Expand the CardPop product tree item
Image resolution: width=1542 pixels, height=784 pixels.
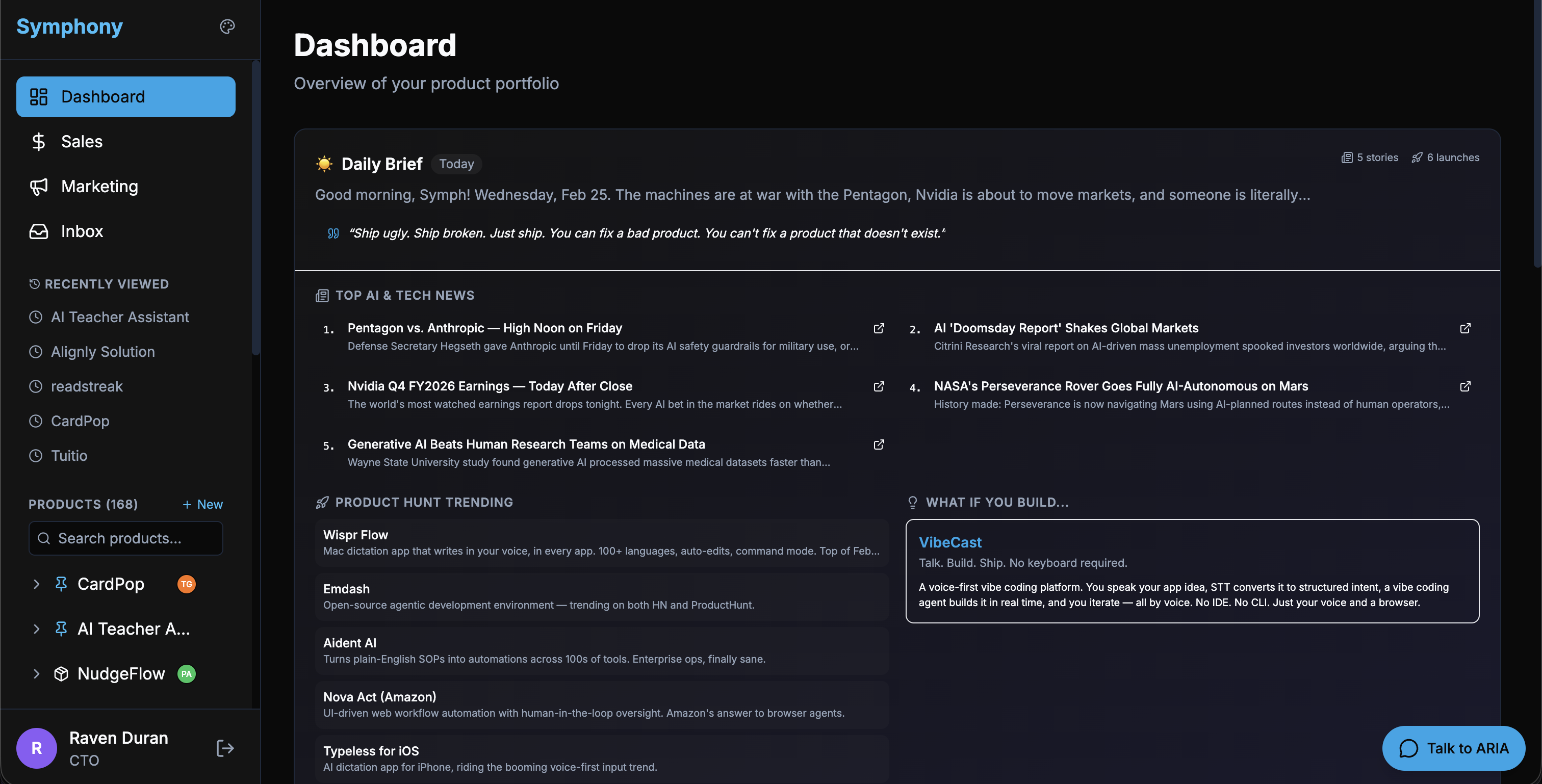[x=37, y=584]
